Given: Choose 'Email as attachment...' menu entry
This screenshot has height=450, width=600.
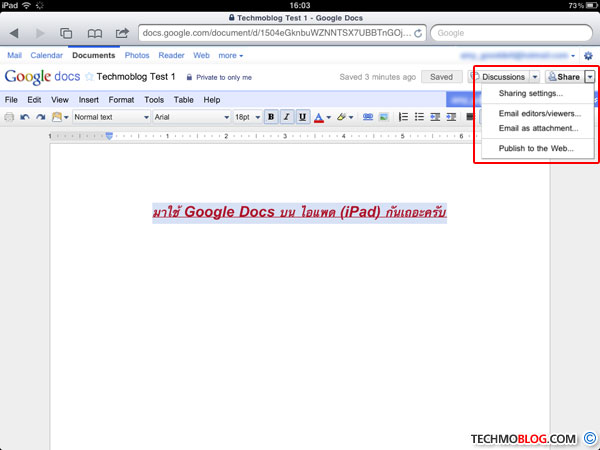Looking at the screenshot, I should [x=538, y=128].
